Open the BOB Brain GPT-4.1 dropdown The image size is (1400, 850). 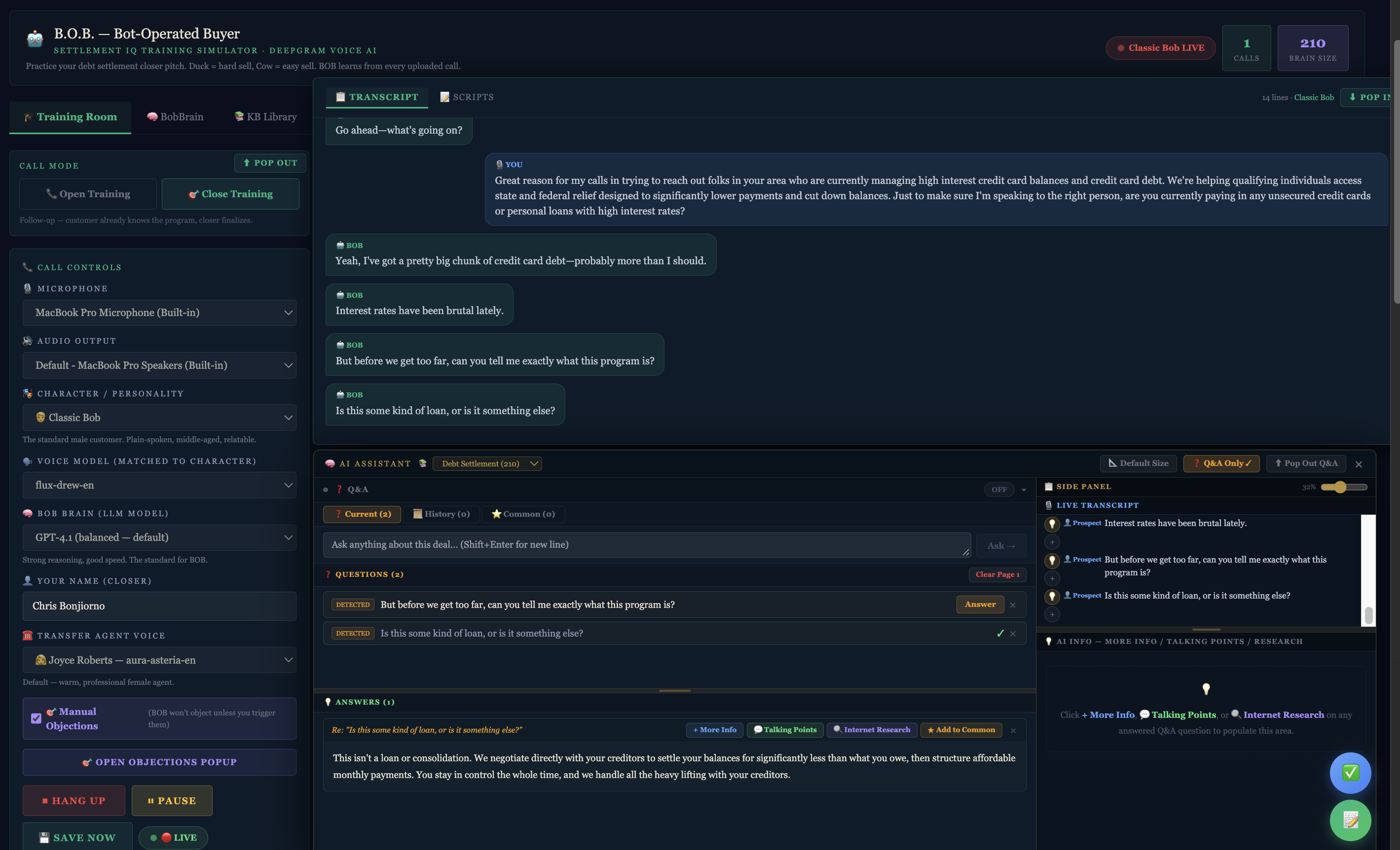160,537
